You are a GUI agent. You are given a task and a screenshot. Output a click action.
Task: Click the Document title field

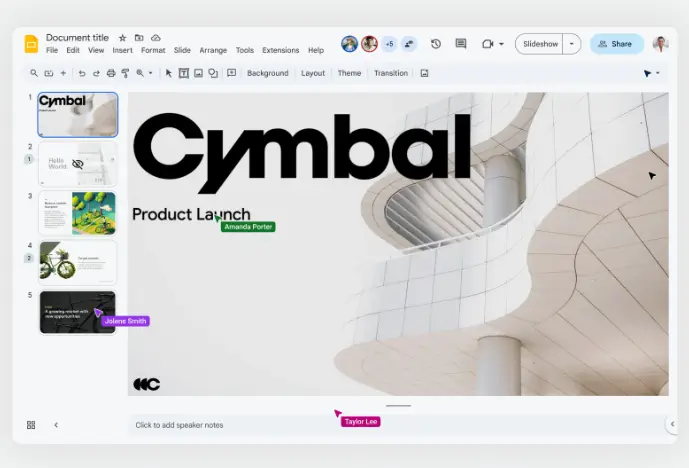pos(77,37)
